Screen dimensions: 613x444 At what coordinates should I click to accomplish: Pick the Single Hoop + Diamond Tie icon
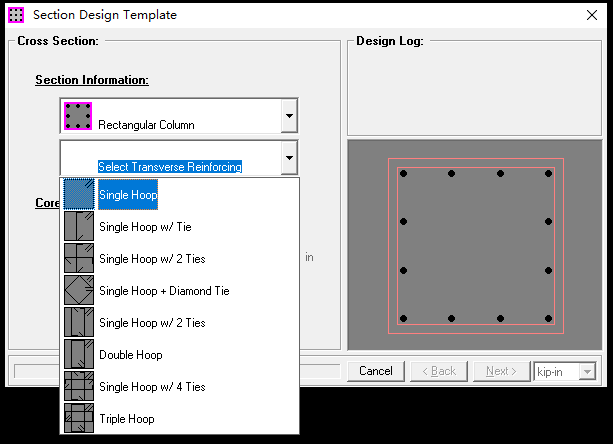click(x=79, y=290)
